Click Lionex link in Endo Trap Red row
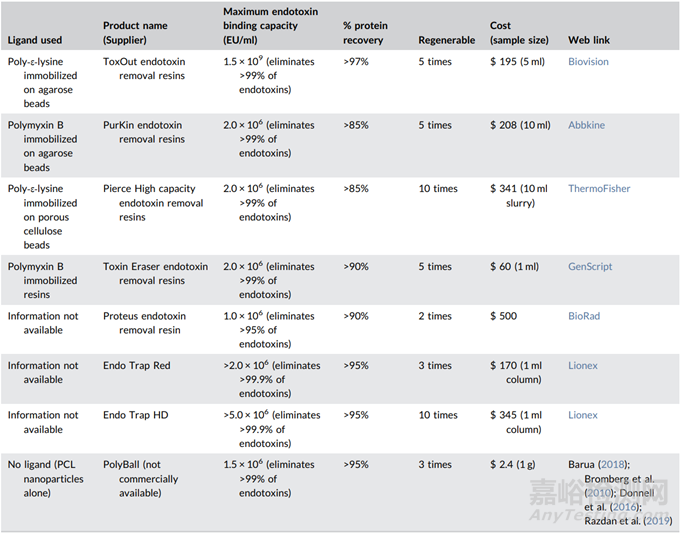The width and height of the screenshot is (680, 533). pos(582,366)
